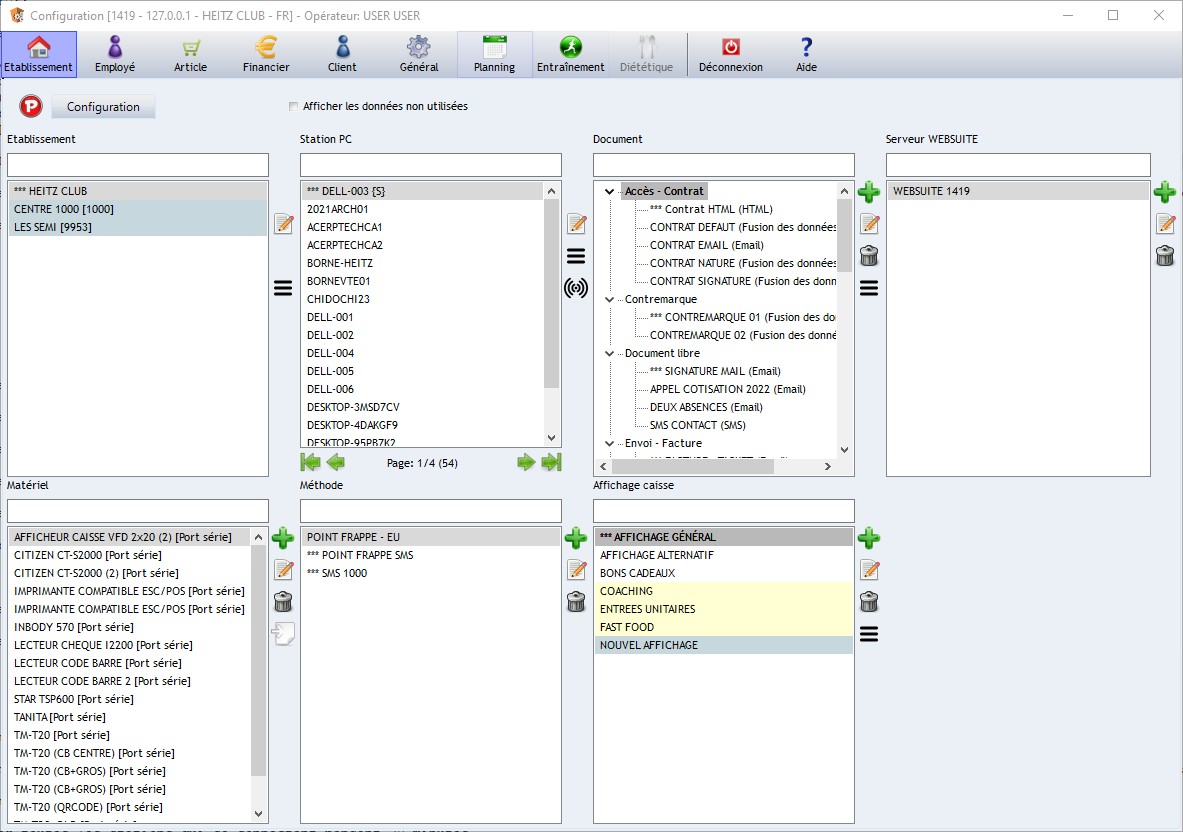The image size is (1183, 832).
Task: Click the broadcast signal icon for Station PC
Action: (576, 288)
